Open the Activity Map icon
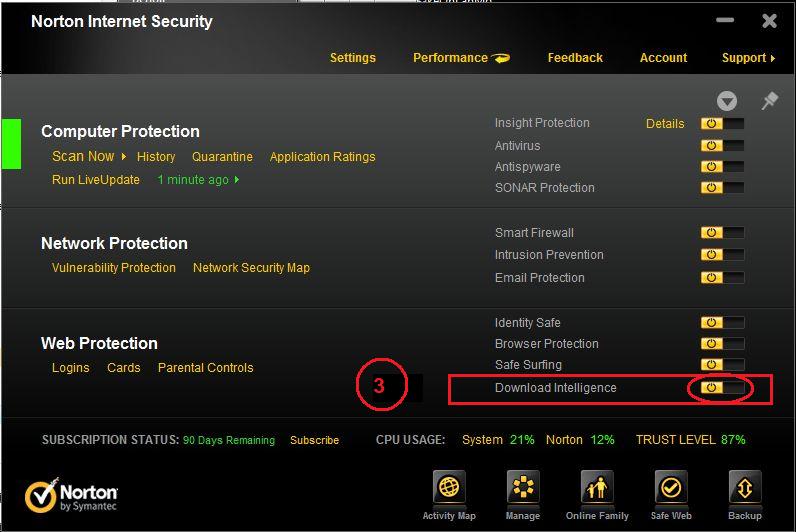Screen dimensions: 796x532 449,487
